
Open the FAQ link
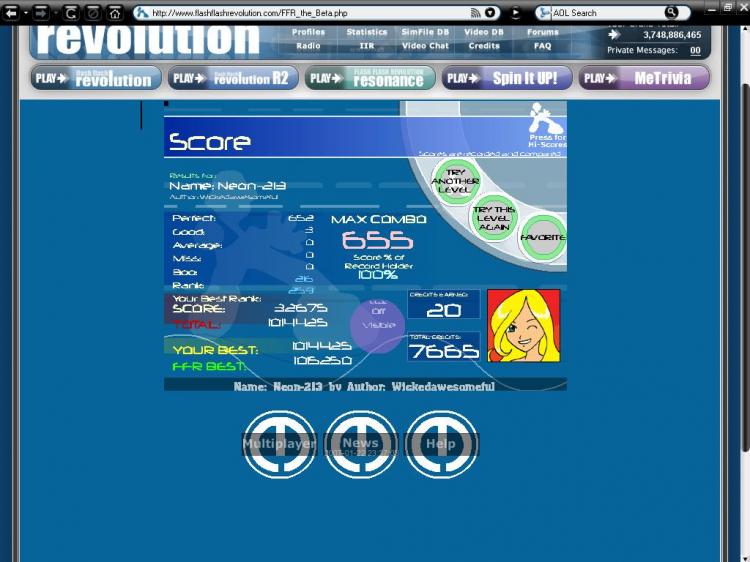(542, 46)
